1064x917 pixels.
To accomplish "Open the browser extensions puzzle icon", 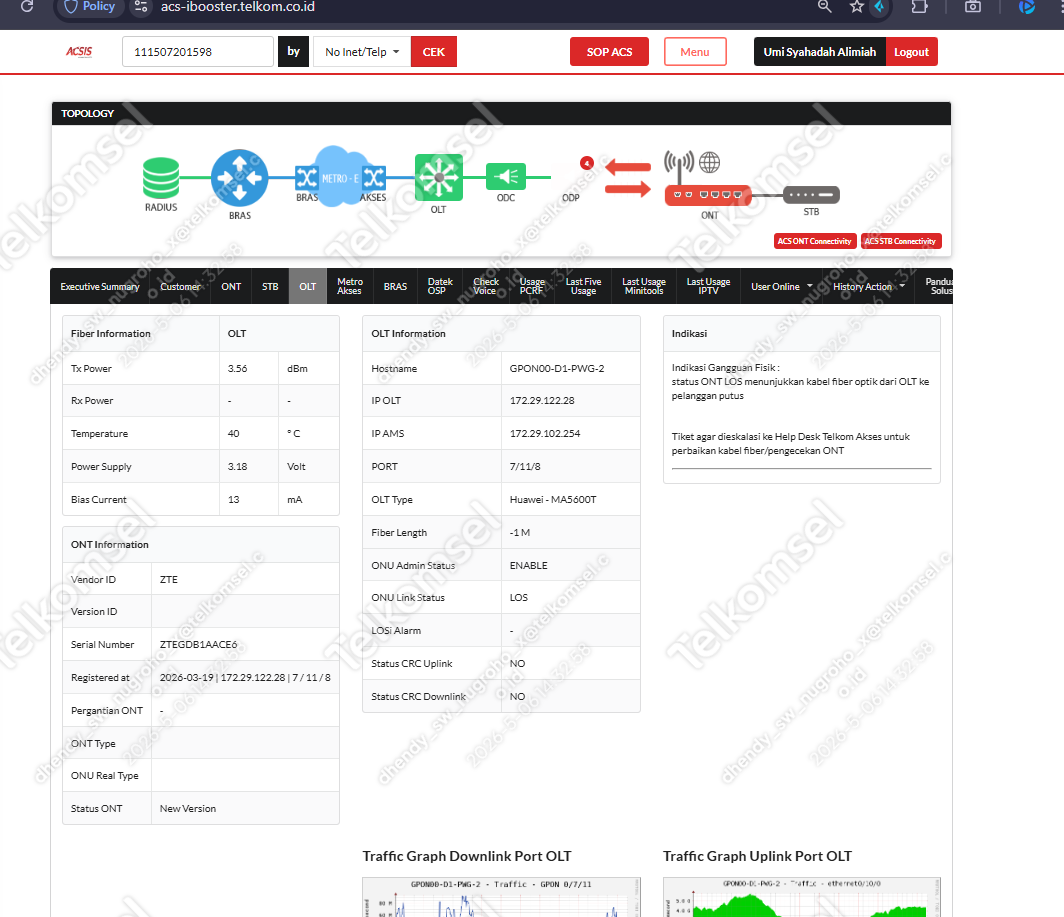I will click(919, 7).
